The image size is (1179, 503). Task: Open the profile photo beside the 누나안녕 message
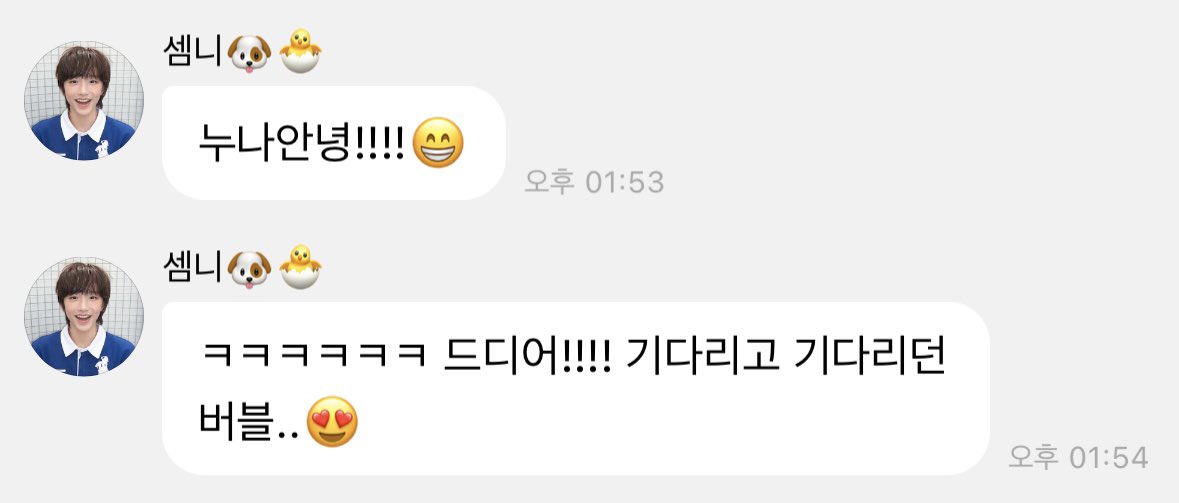coord(83,101)
